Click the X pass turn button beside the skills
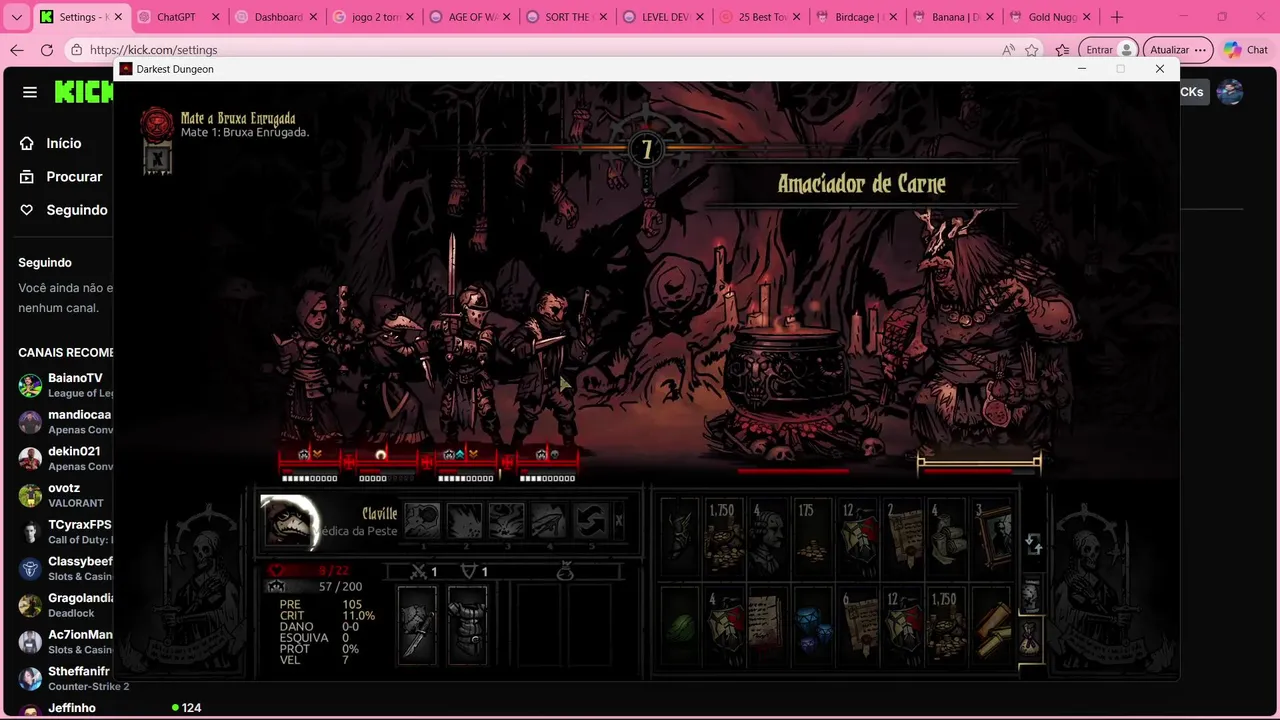 (619, 521)
